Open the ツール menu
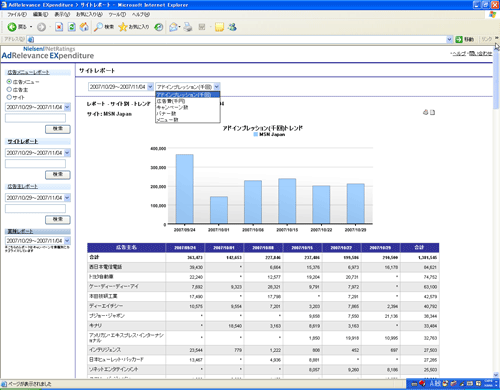Image resolution: width=500 pixels, height=390 pixels. 117,15
